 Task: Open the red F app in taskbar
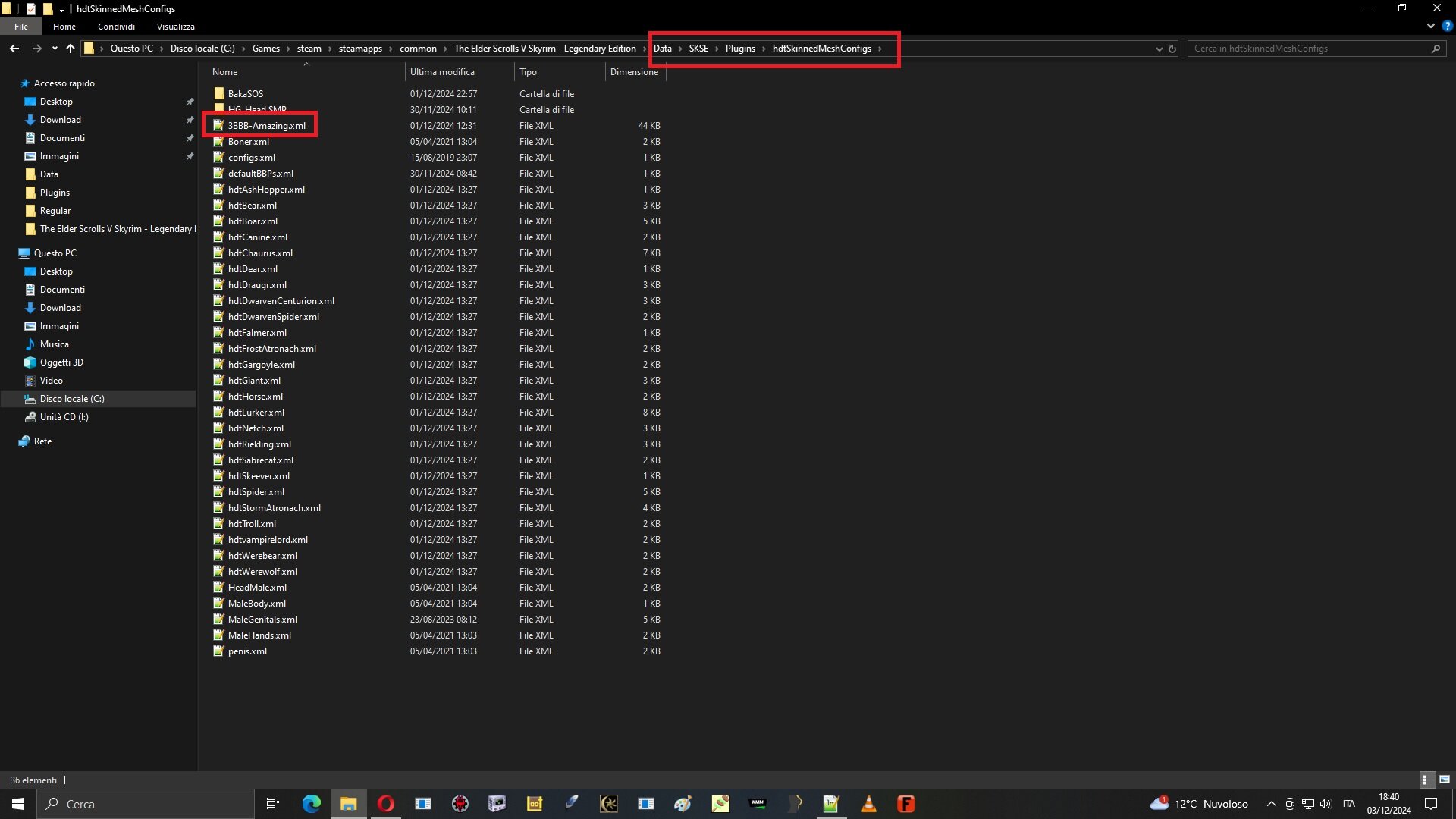tap(905, 804)
